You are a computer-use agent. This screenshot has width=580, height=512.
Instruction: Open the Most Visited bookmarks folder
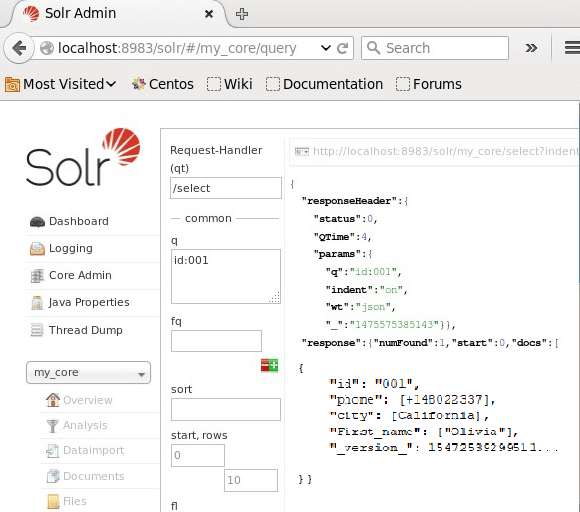tap(61, 84)
